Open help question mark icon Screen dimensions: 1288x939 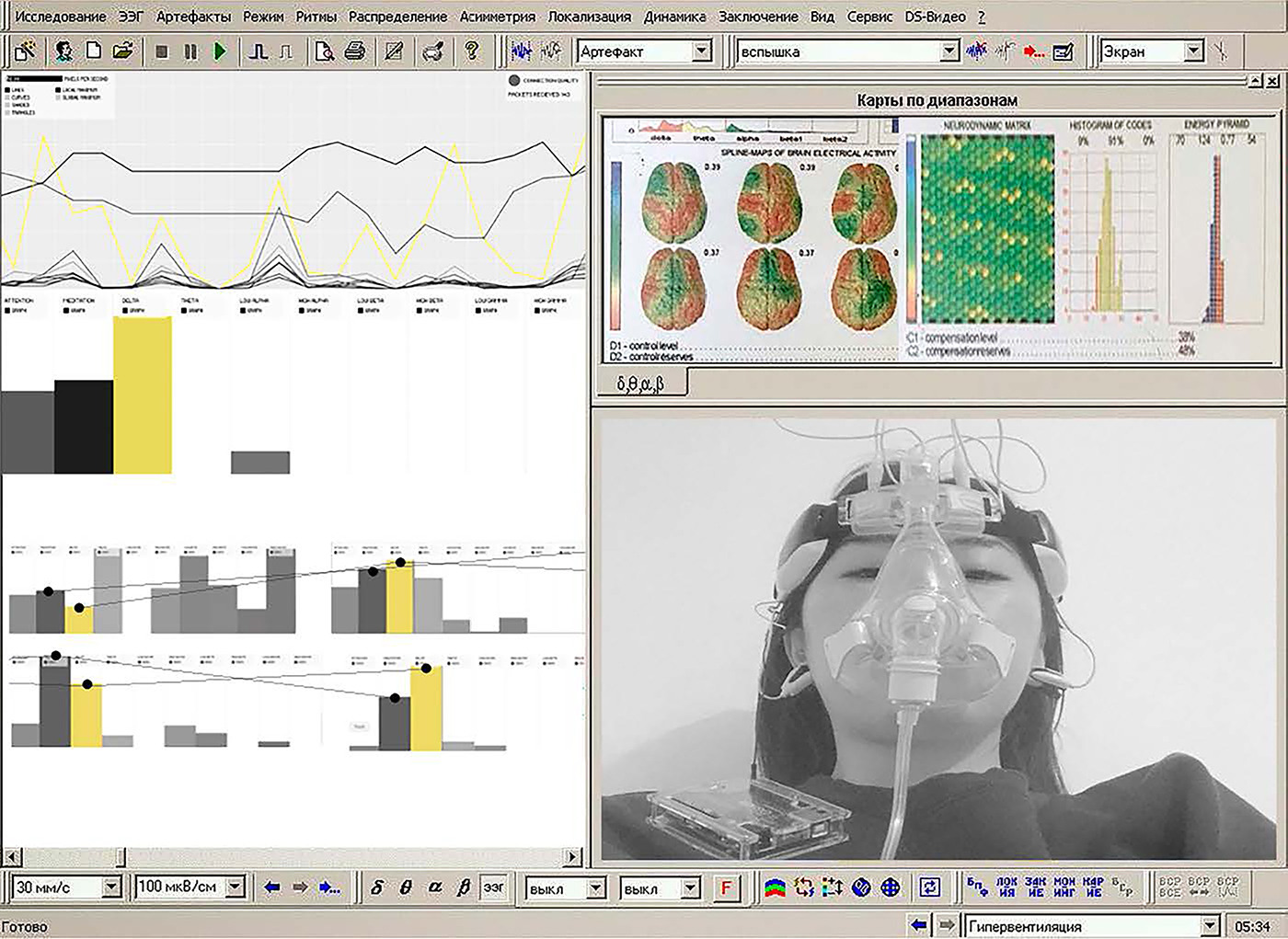pyautogui.click(x=472, y=52)
